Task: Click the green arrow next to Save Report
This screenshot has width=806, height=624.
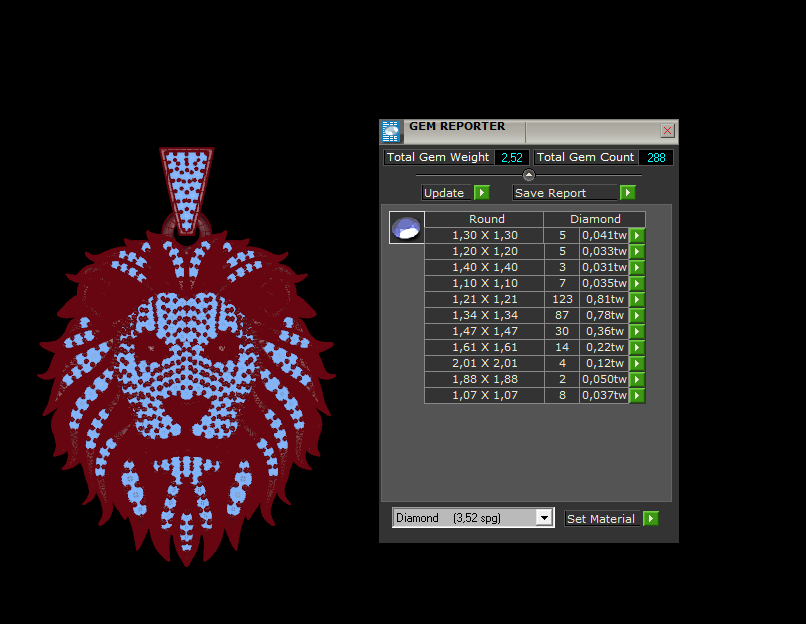Action: 627,193
